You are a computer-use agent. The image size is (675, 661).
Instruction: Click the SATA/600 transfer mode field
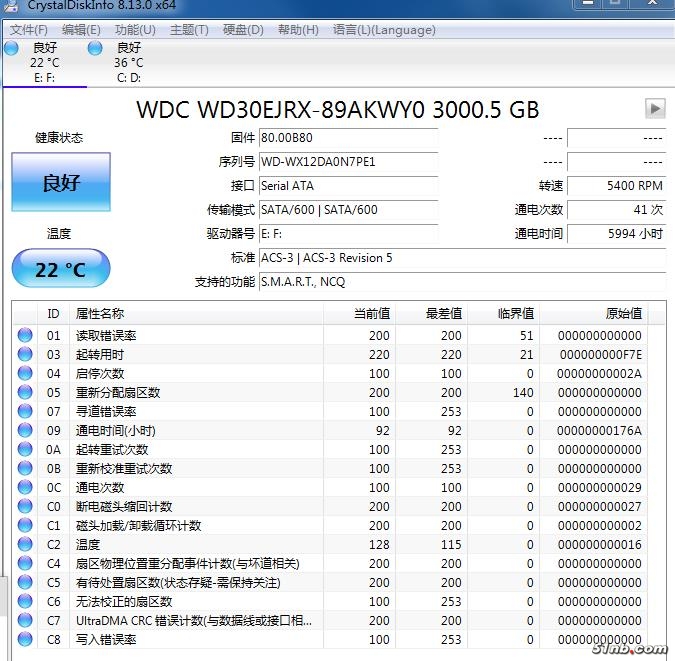[x=348, y=210]
